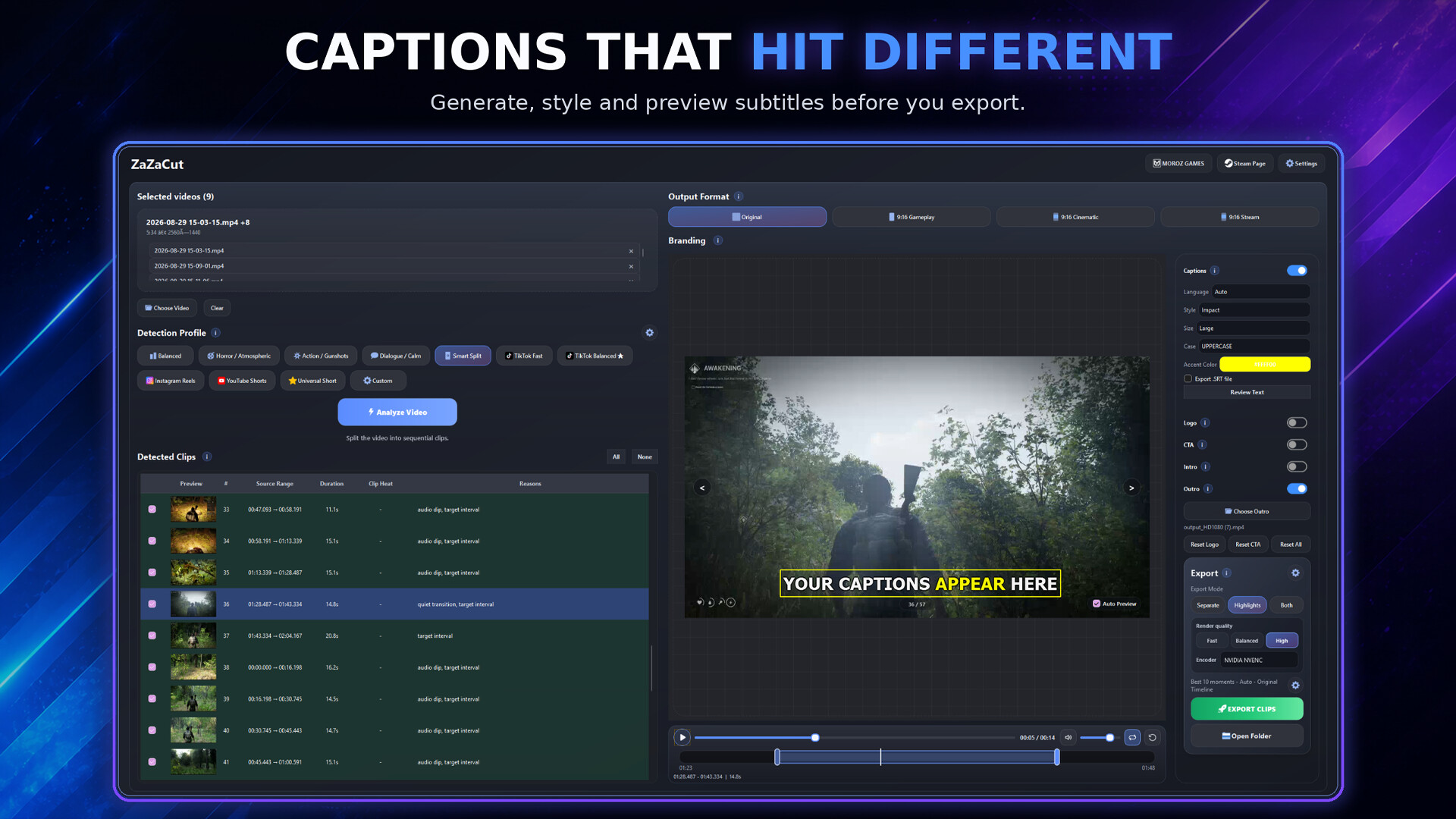Select the Original output format
Image resolution: width=1456 pixels, height=819 pixels.
click(x=747, y=217)
